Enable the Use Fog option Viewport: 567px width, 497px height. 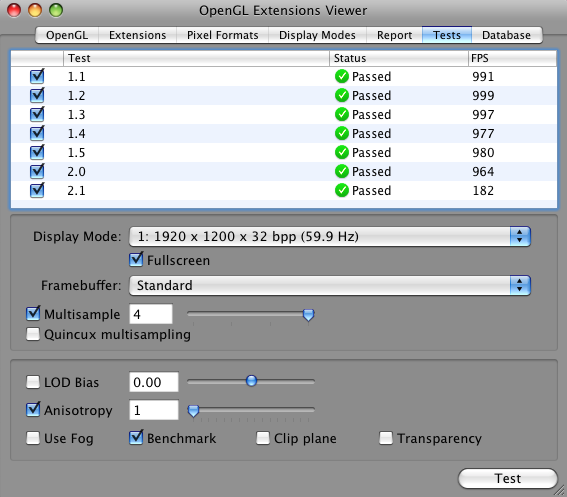pos(33,438)
